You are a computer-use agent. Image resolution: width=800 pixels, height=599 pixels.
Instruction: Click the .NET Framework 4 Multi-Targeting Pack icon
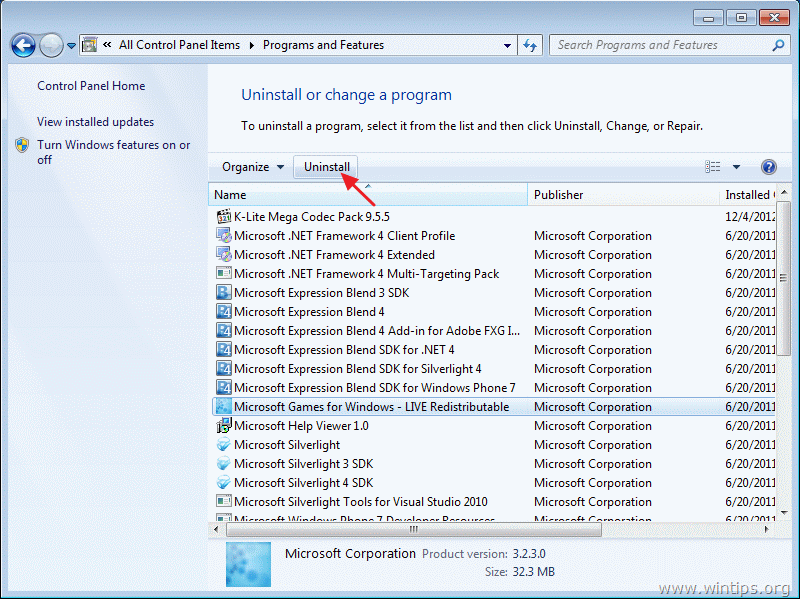pyautogui.click(x=223, y=273)
